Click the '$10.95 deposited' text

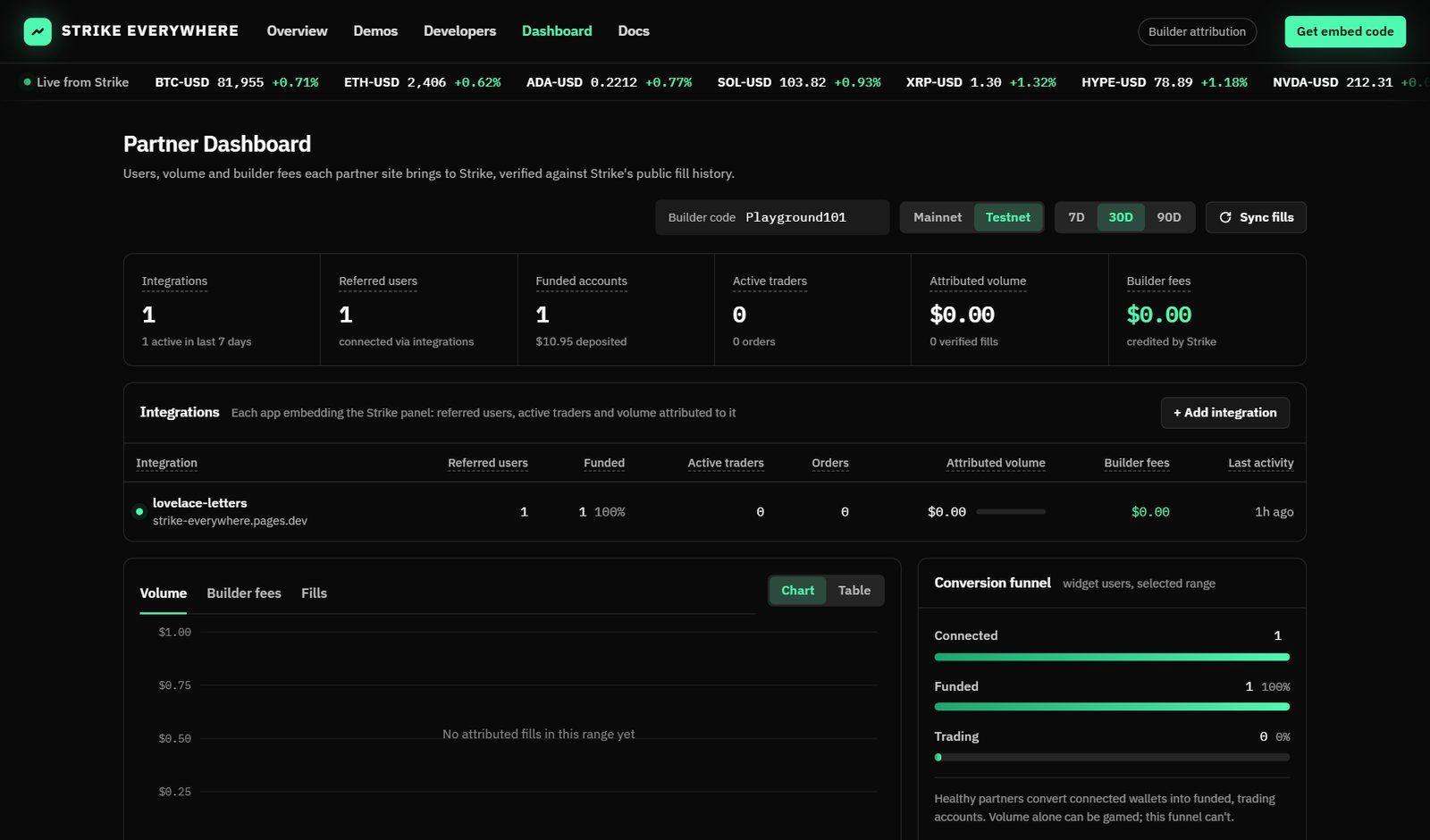581,342
